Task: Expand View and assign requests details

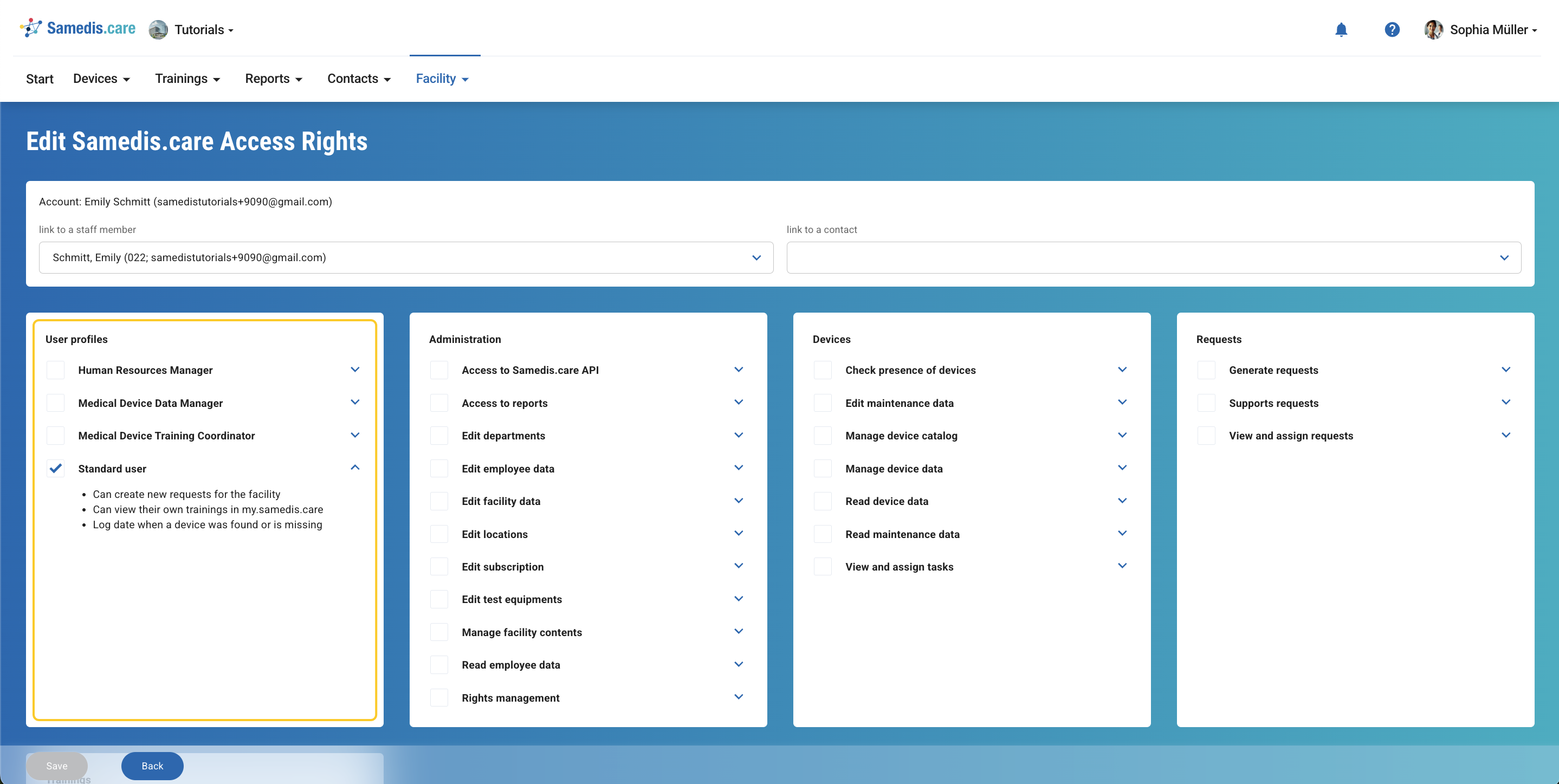Action: 1506,435
